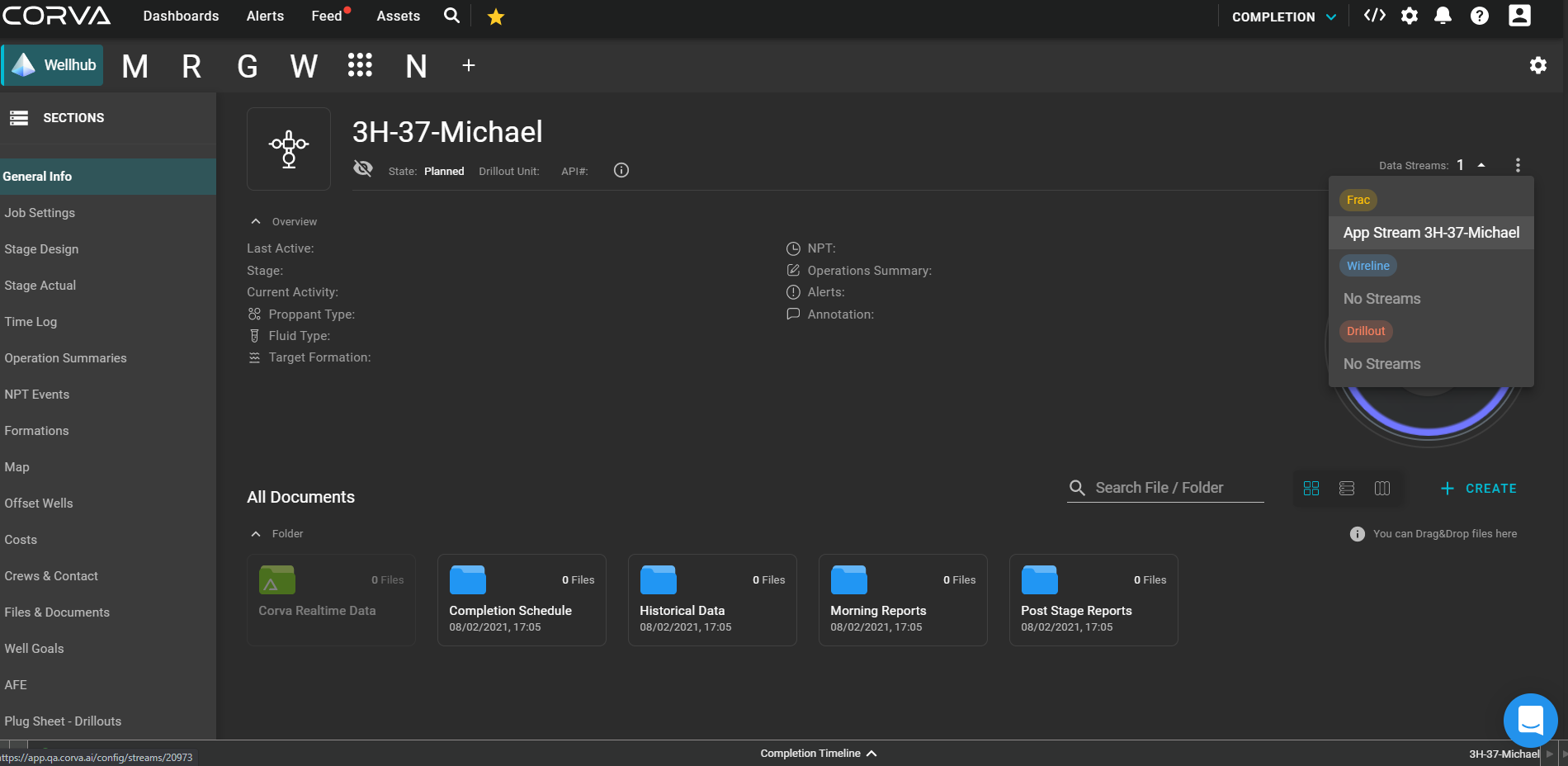Click the CREATE button
1568x766 pixels.
click(1478, 489)
